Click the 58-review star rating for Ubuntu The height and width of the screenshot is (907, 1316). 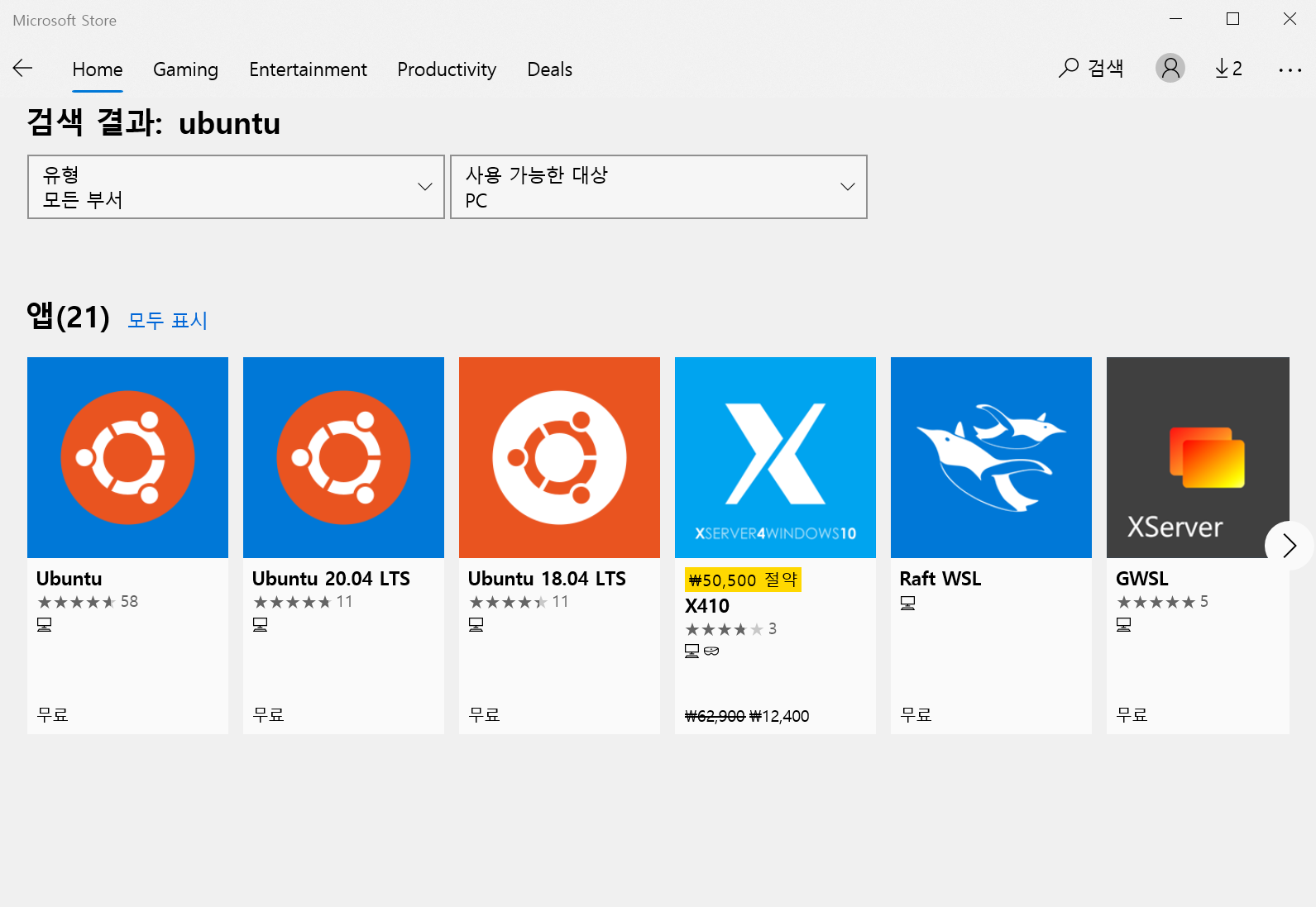tap(88, 602)
